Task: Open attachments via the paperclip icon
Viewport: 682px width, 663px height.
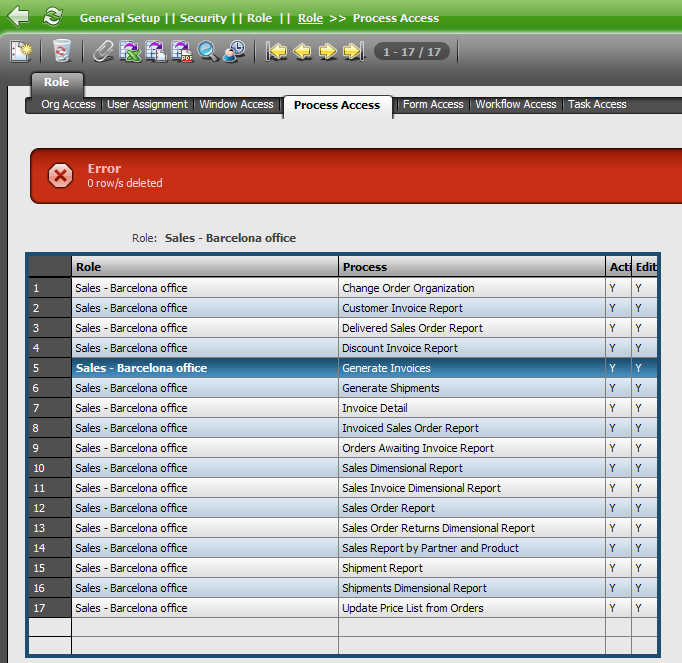Action: tap(104, 51)
